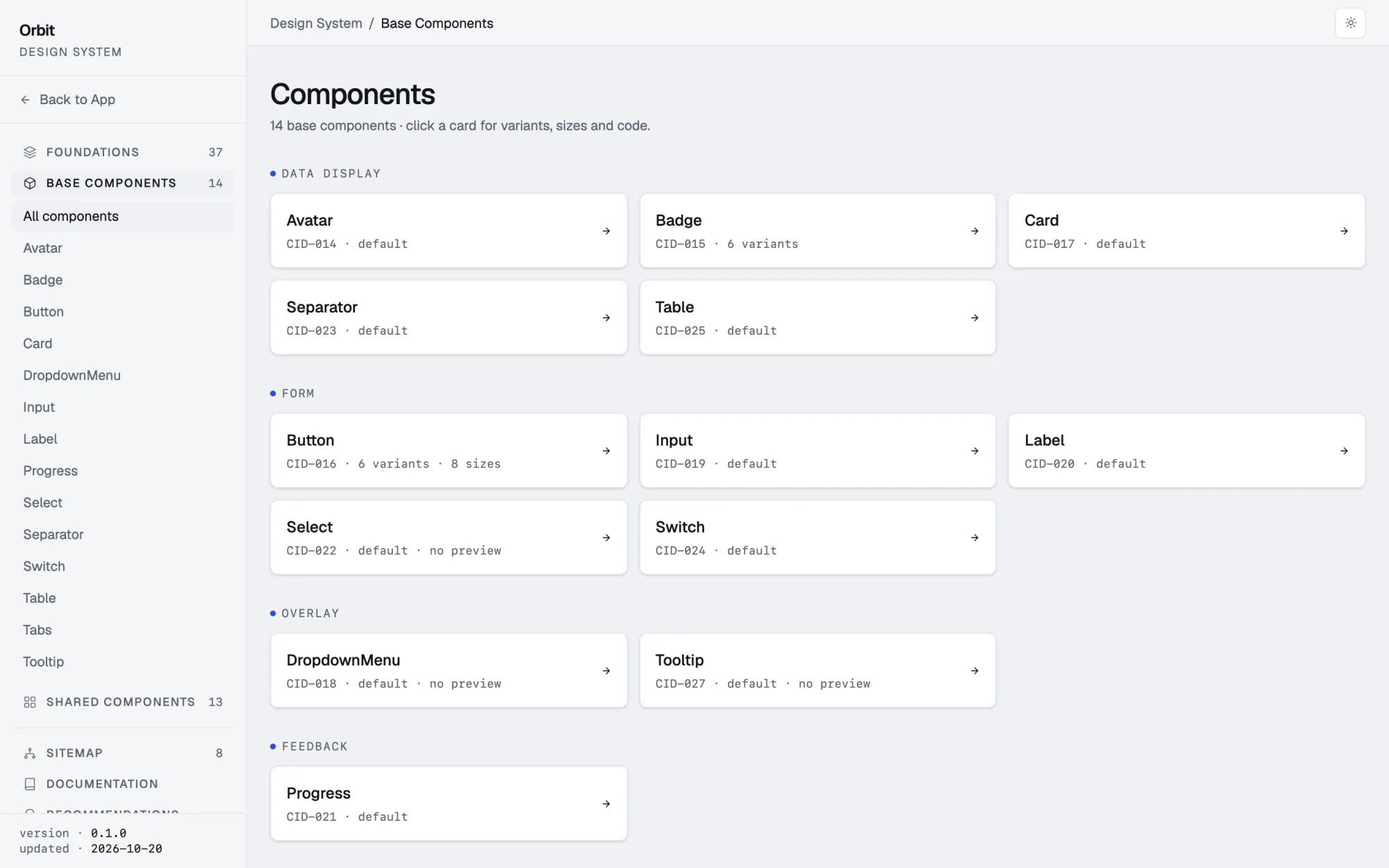Click the arrow icon on the Avatar card
This screenshot has width=1389, height=868.
point(606,231)
